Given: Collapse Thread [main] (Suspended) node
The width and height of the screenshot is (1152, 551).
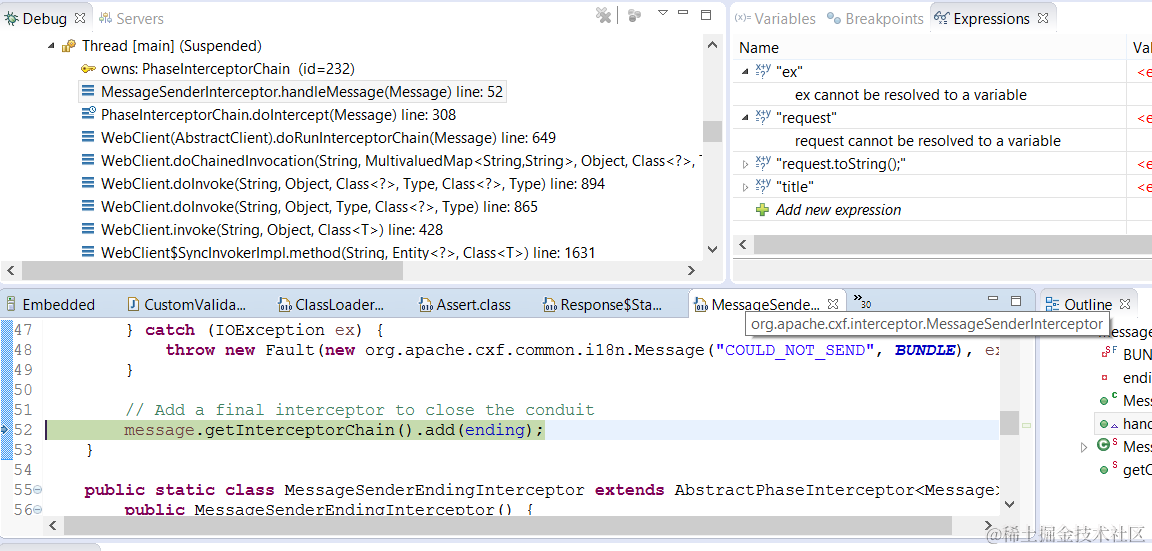Looking at the screenshot, I should click(x=51, y=46).
